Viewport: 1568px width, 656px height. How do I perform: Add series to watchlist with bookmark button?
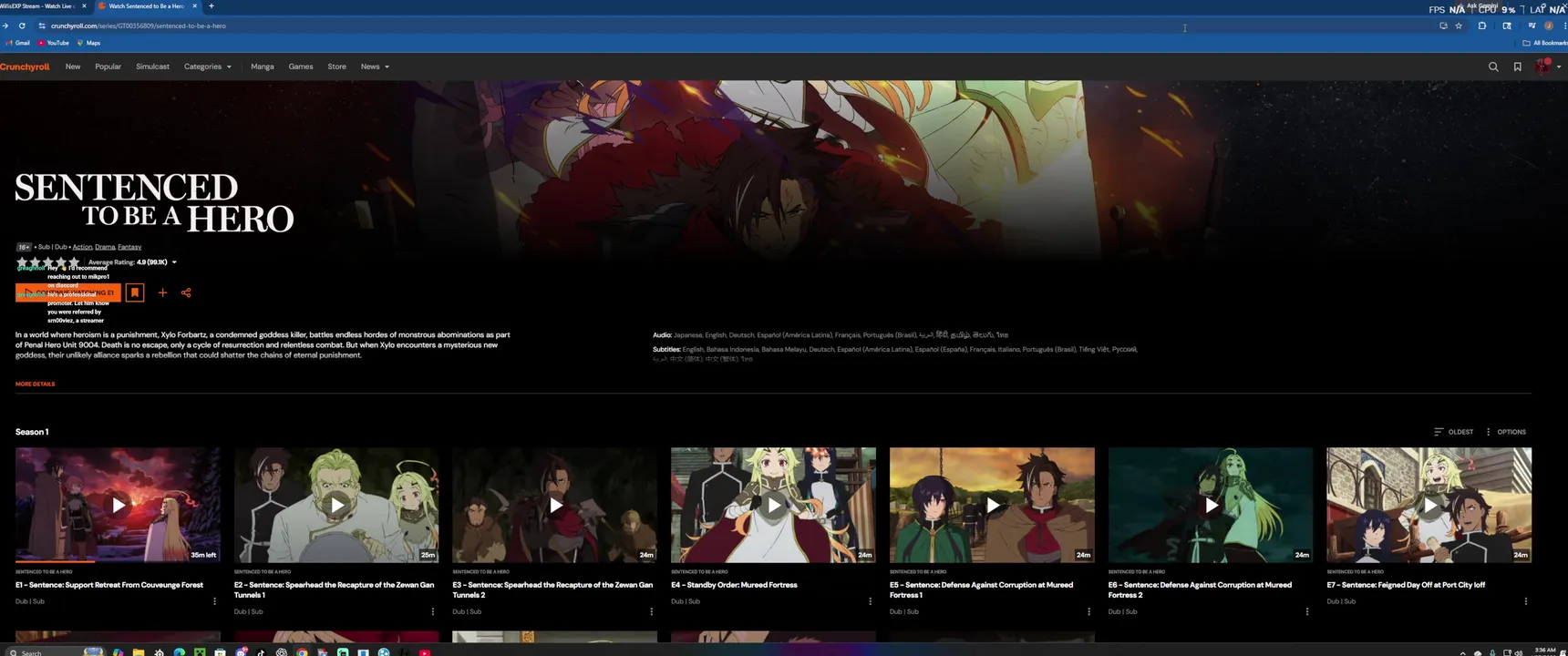pyautogui.click(x=135, y=292)
